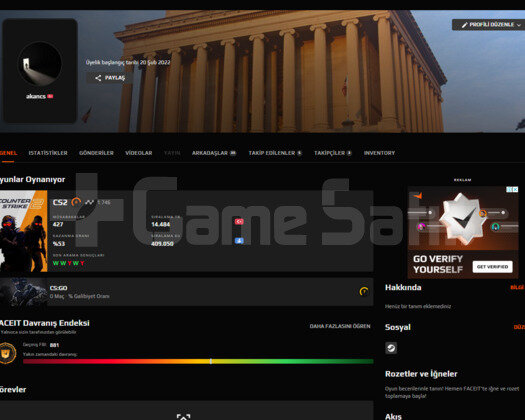Click the PAYLAŞ share button
This screenshot has height=420, width=525.
click(x=110, y=78)
